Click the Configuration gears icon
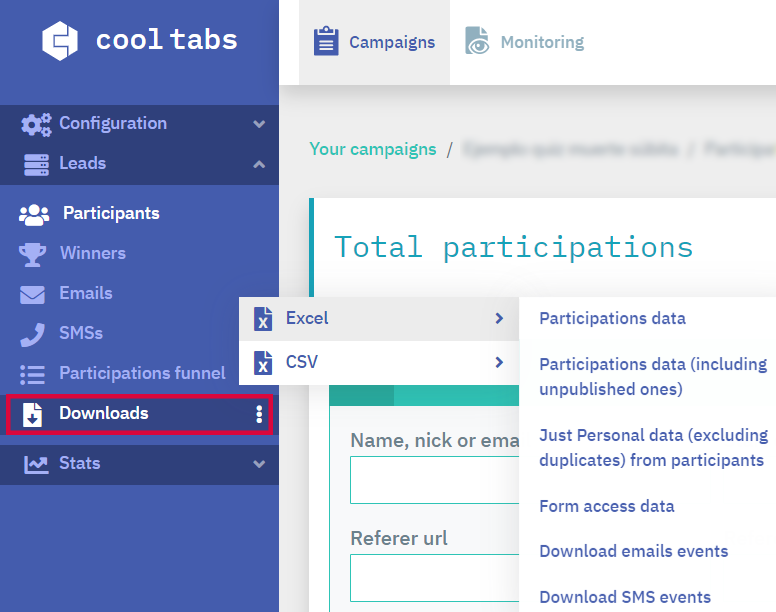Viewport: 776px width, 612px height. point(36,124)
